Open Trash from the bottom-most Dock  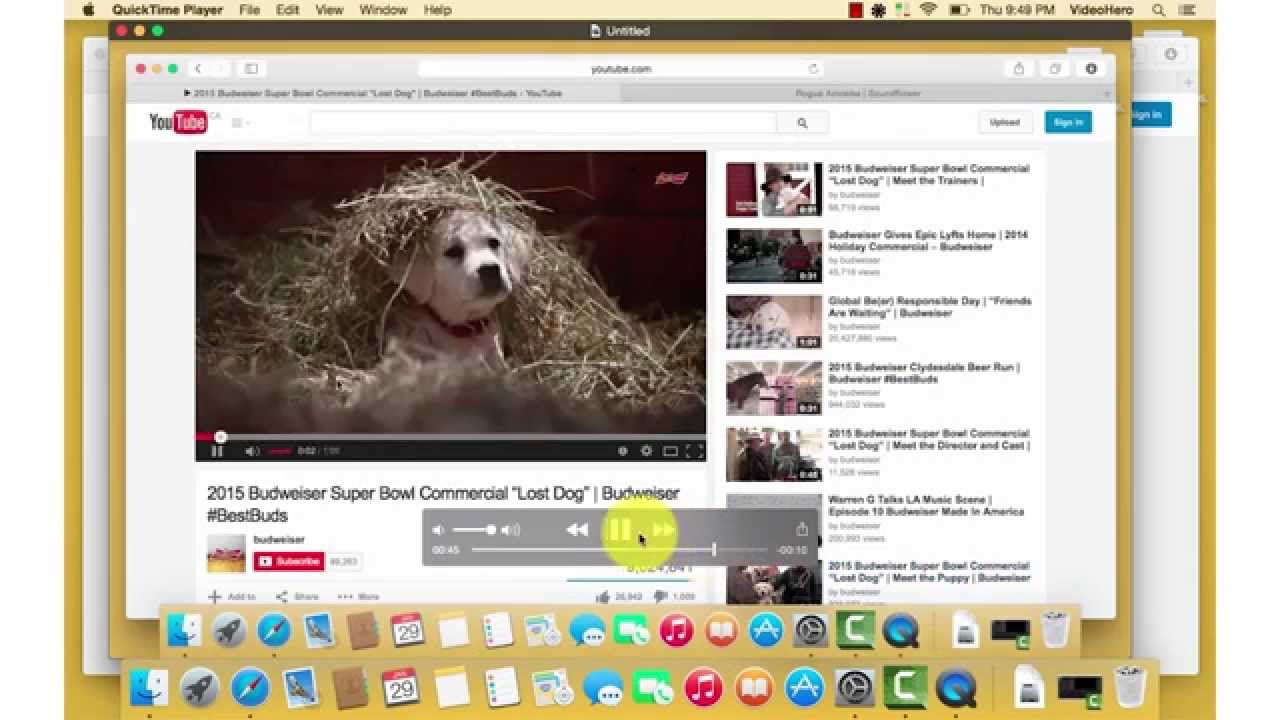click(x=1129, y=688)
